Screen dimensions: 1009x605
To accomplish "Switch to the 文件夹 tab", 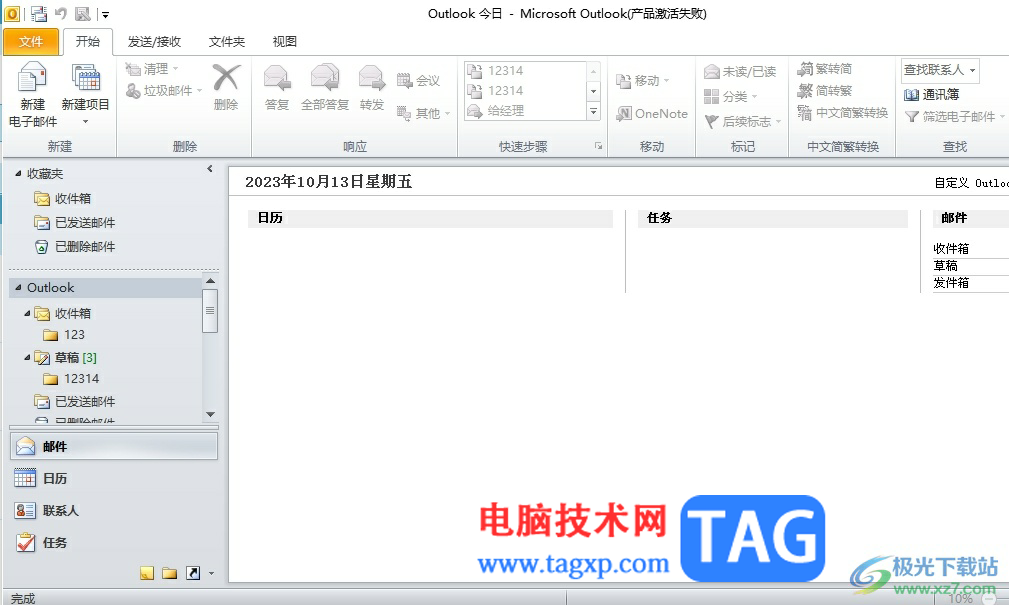I will tap(227, 42).
